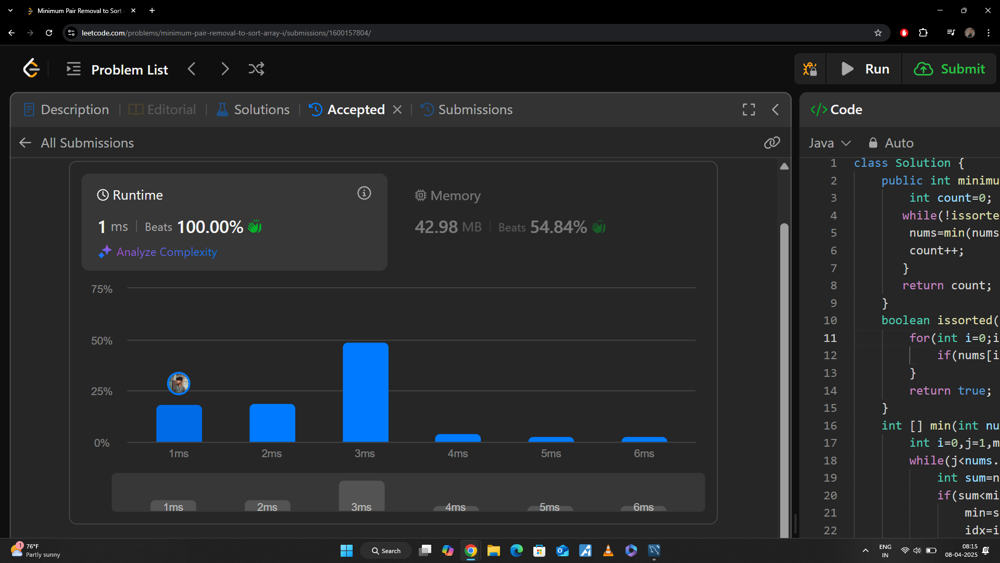Pick a random problem shuffle icon
Viewport: 1000px width, 563px height.
[x=256, y=69]
